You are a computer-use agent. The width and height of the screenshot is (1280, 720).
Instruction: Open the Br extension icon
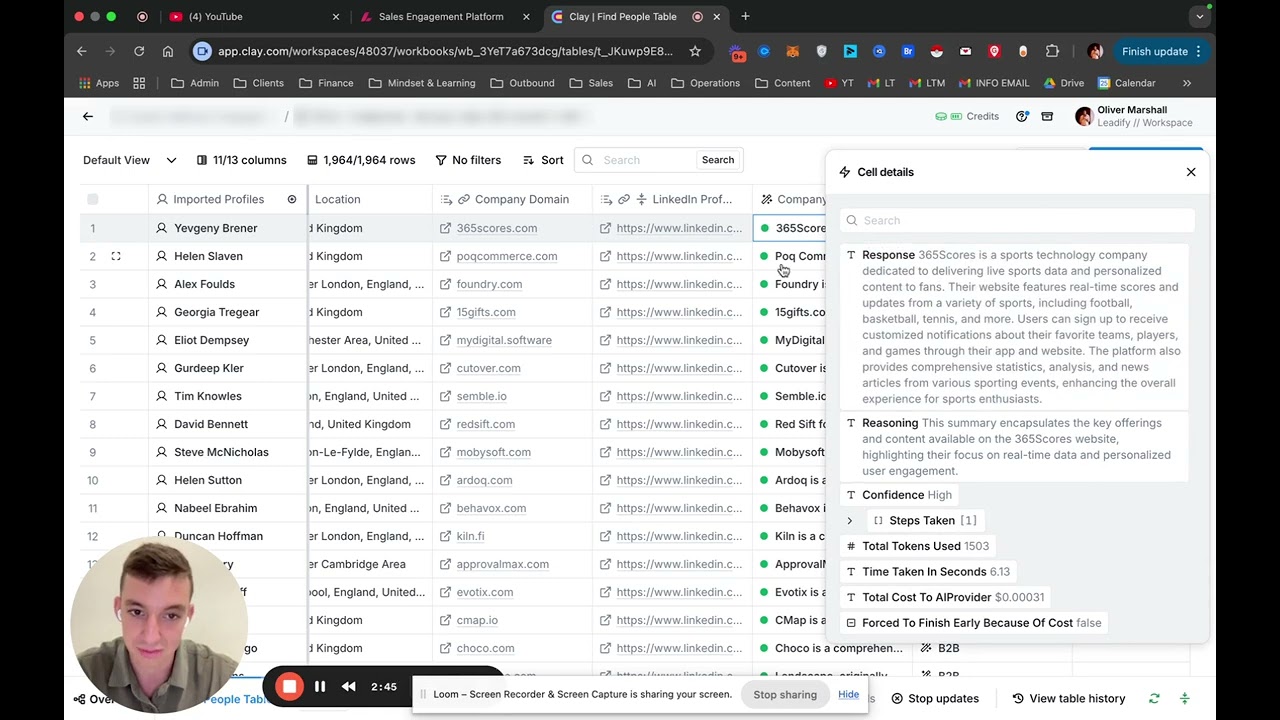(908, 51)
